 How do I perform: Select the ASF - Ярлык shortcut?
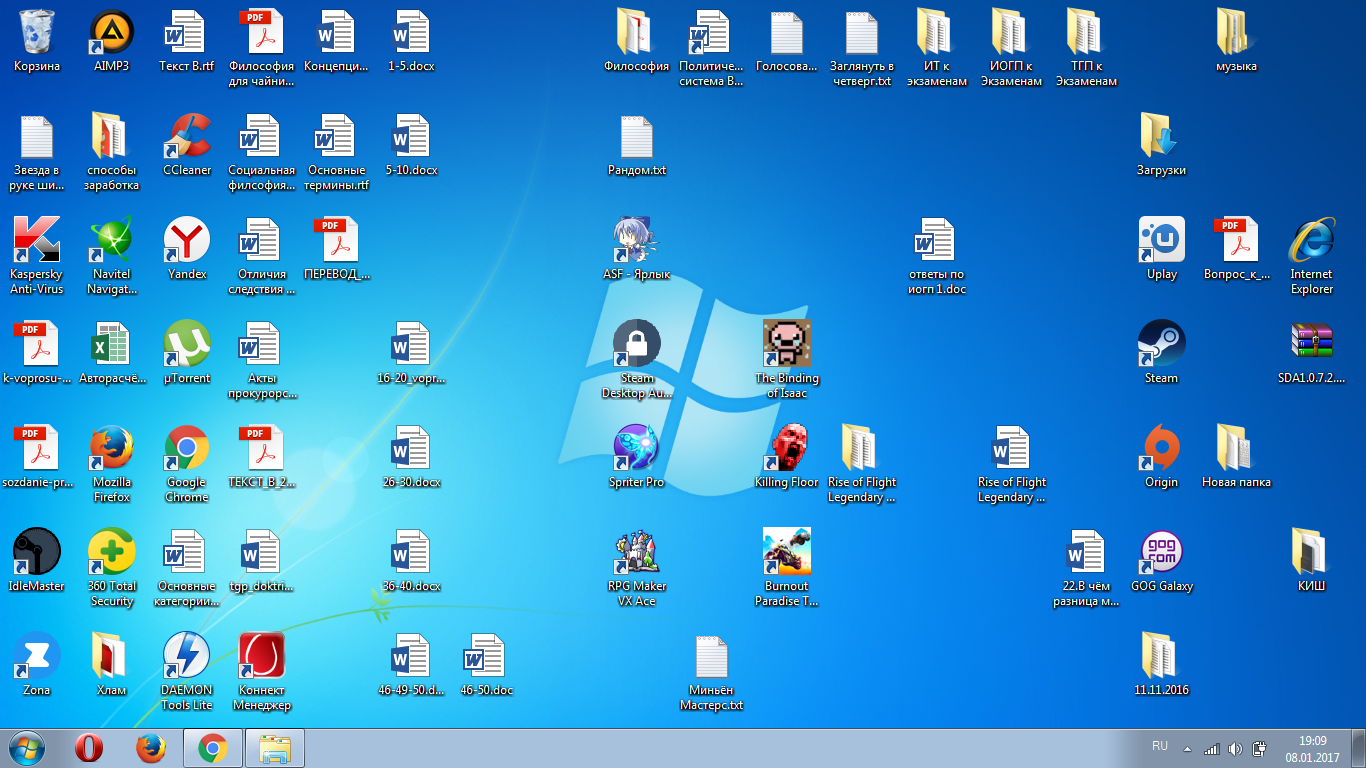coord(637,241)
